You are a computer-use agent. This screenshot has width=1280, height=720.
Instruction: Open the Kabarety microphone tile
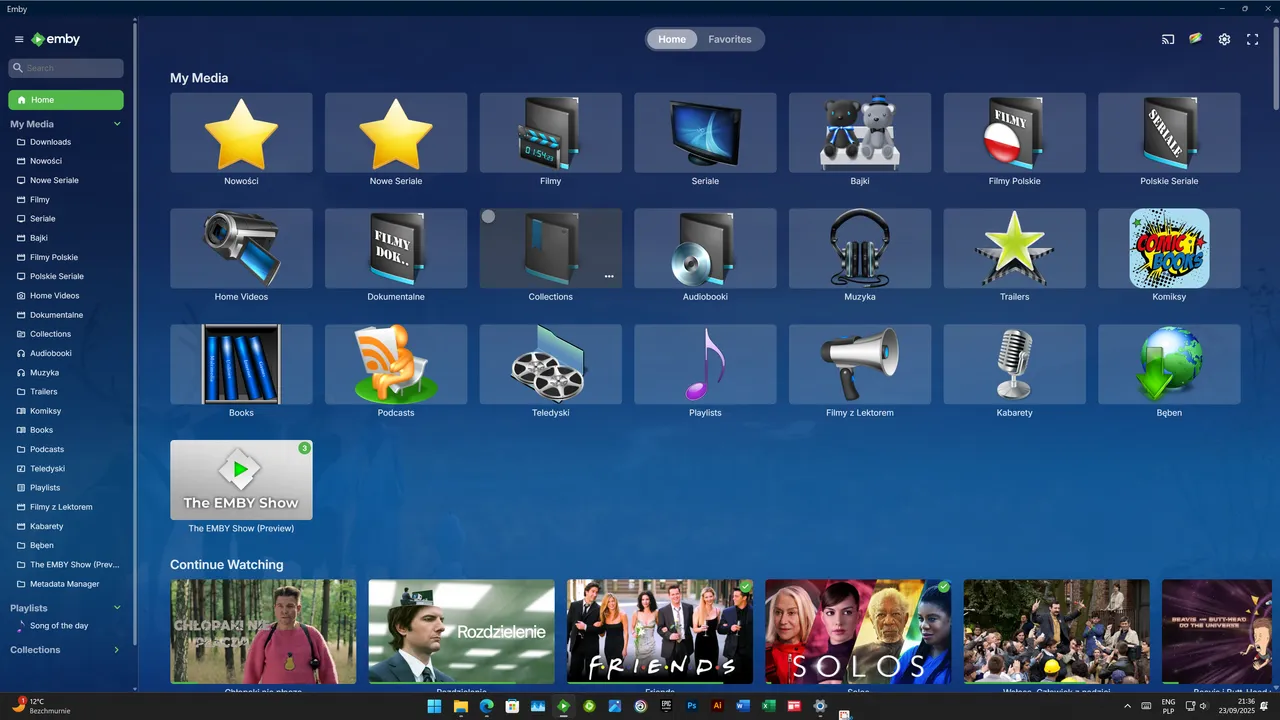[x=1014, y=364]
